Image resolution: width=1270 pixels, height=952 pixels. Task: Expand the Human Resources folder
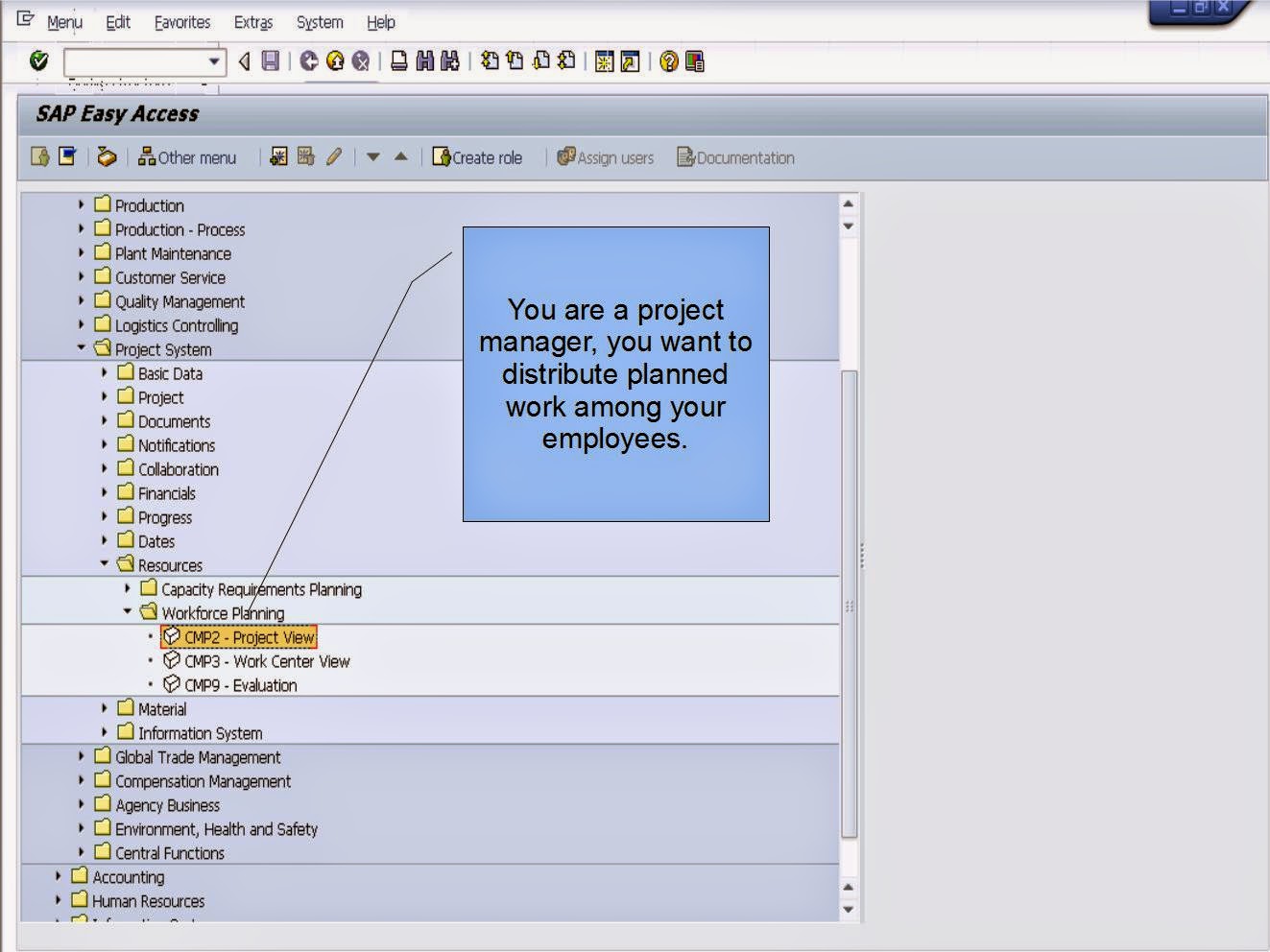(x=59, y=900)
